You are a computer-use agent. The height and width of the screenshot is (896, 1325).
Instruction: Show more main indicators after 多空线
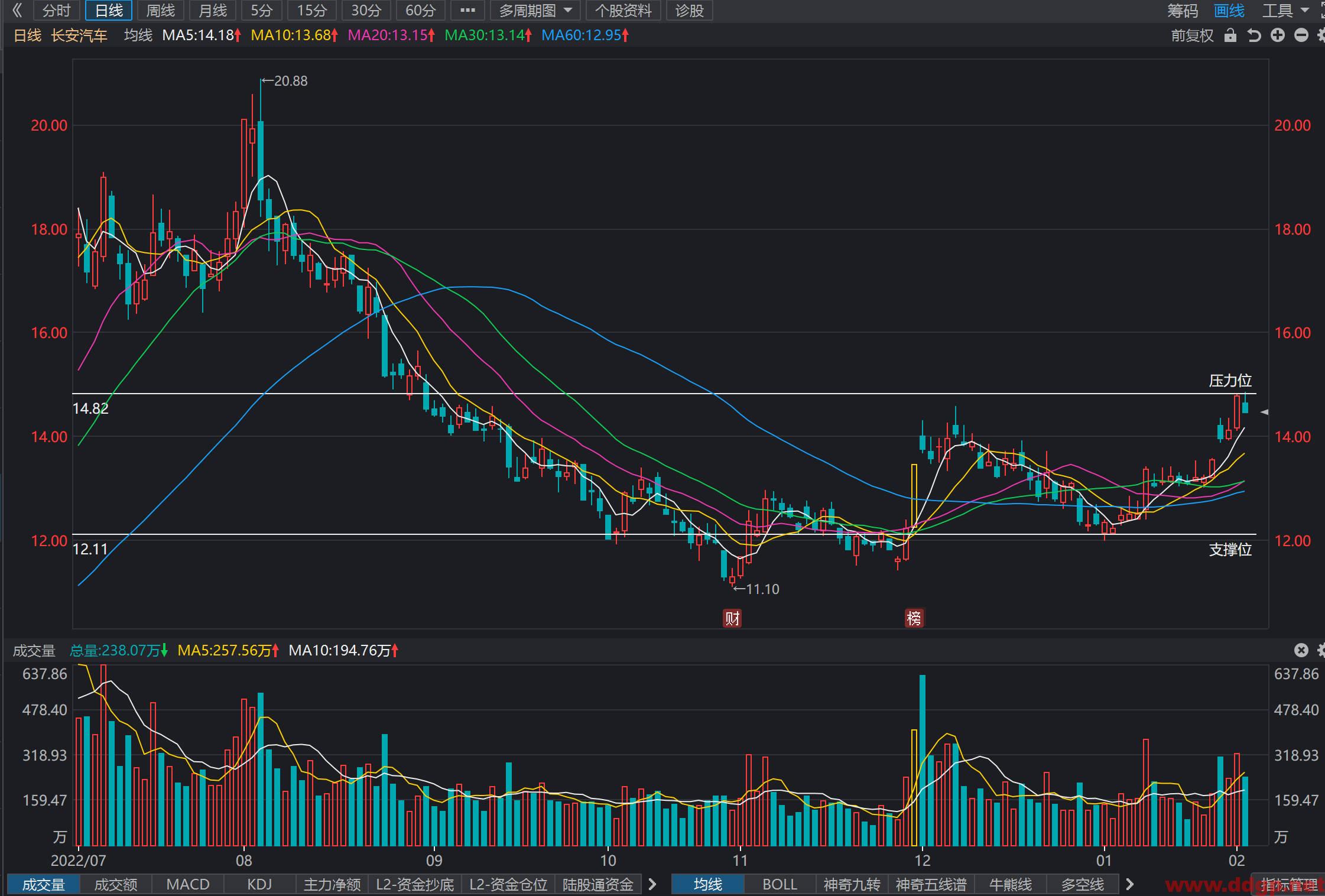tap(1130, 884)
